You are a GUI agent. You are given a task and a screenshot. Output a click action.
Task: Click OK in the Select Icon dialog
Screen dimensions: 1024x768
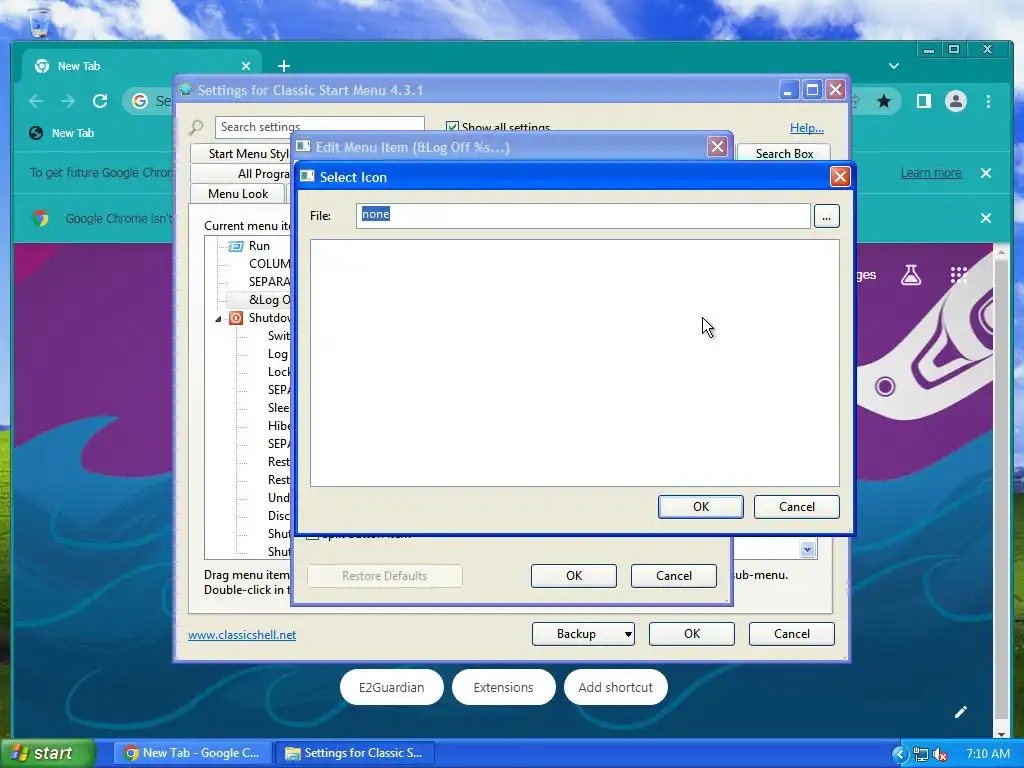pyautogui.click(x=700, y=507)
